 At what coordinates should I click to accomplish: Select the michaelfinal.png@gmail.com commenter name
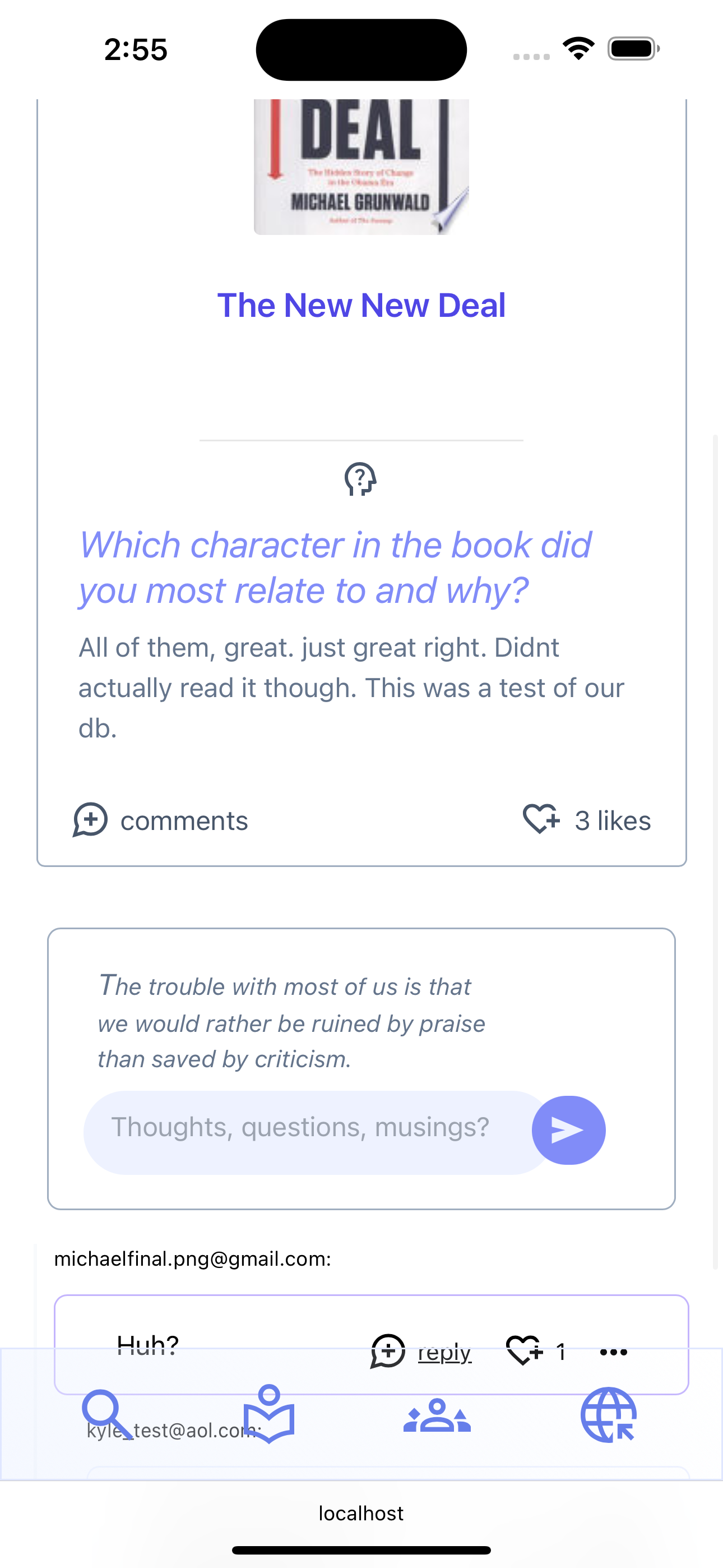pos(193,1259)
